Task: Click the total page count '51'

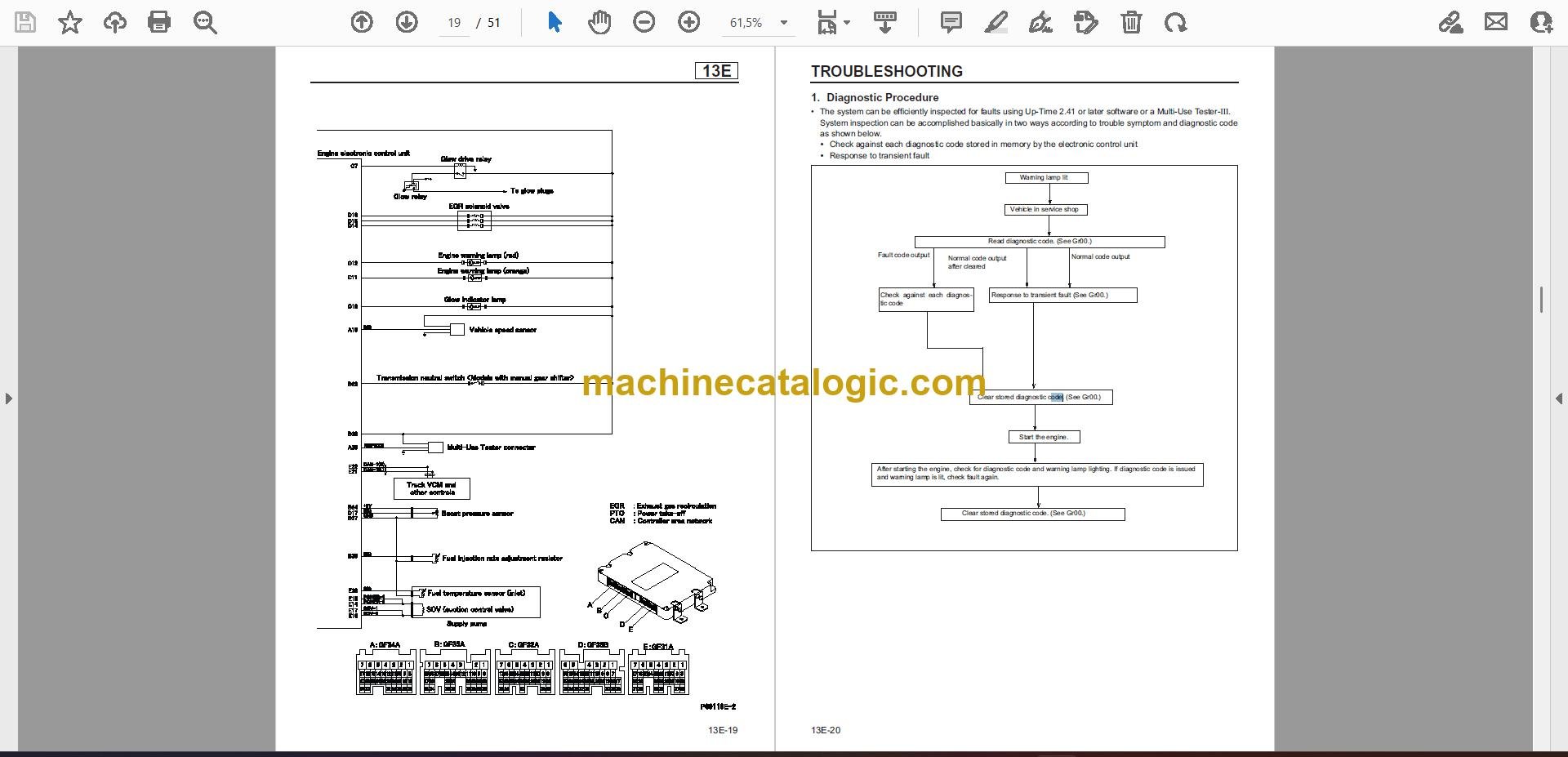Action: [494, 23]
